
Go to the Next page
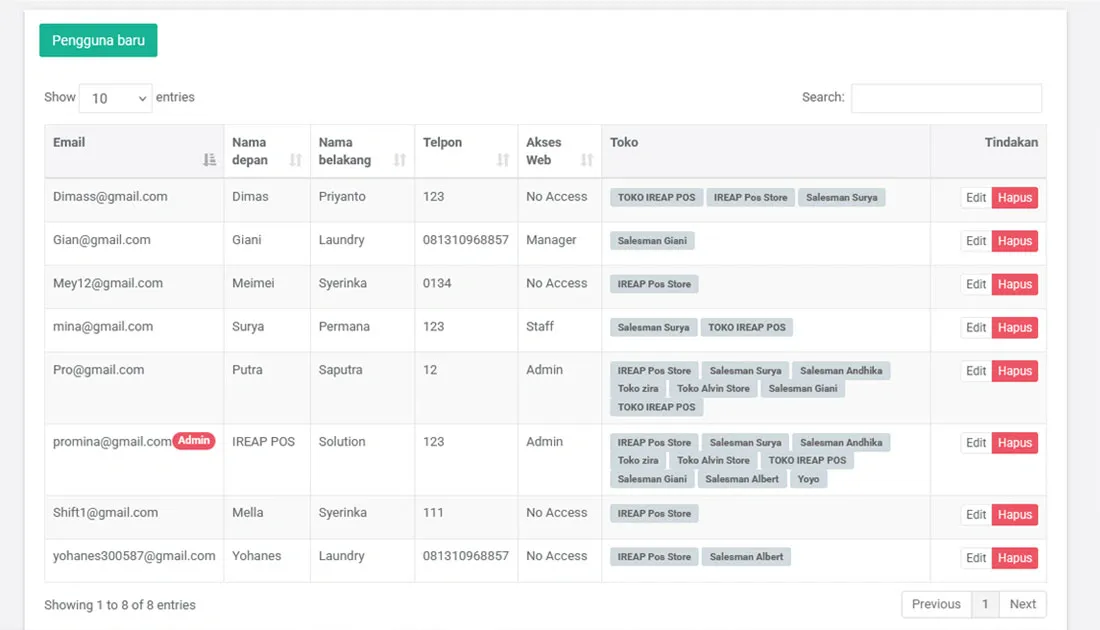[1022, 604]
